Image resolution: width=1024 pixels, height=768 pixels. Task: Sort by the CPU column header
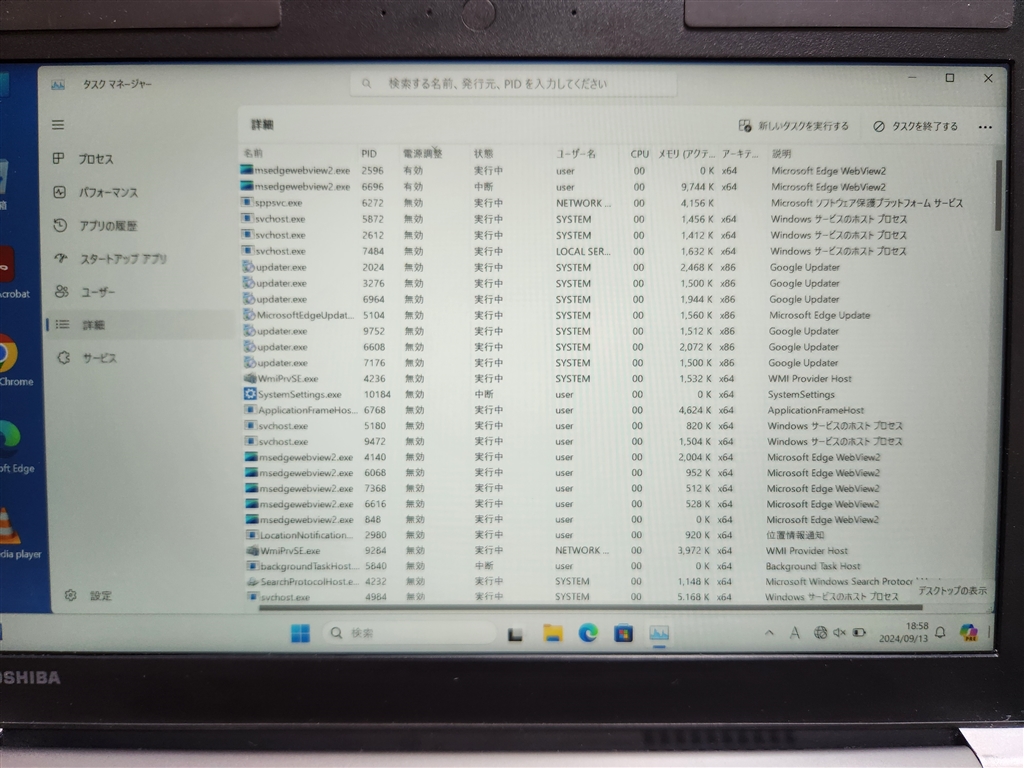pyautogui.click(x=639, y=153)
